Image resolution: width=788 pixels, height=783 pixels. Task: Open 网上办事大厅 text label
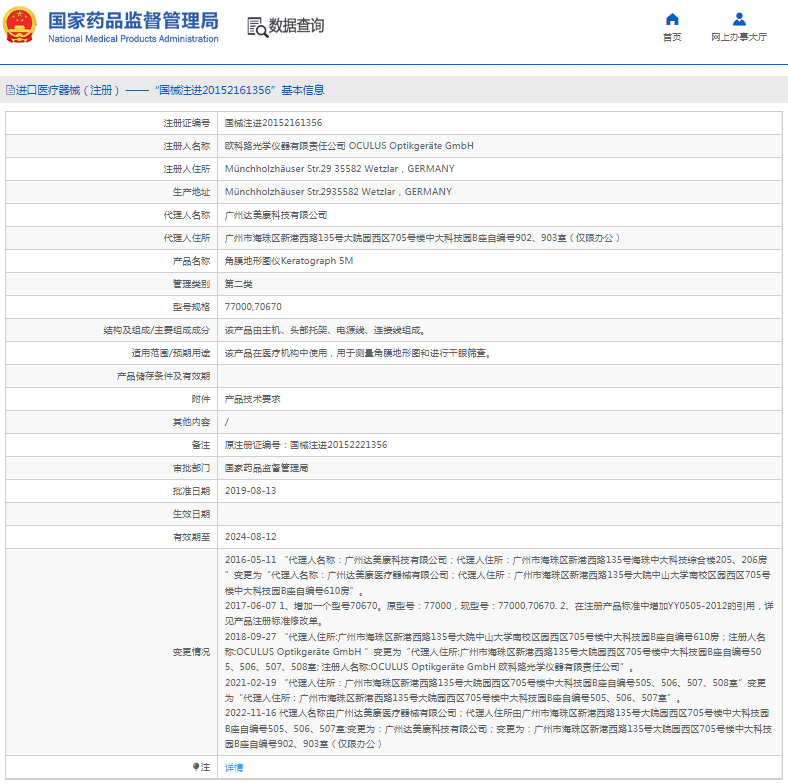click(739, 37)
